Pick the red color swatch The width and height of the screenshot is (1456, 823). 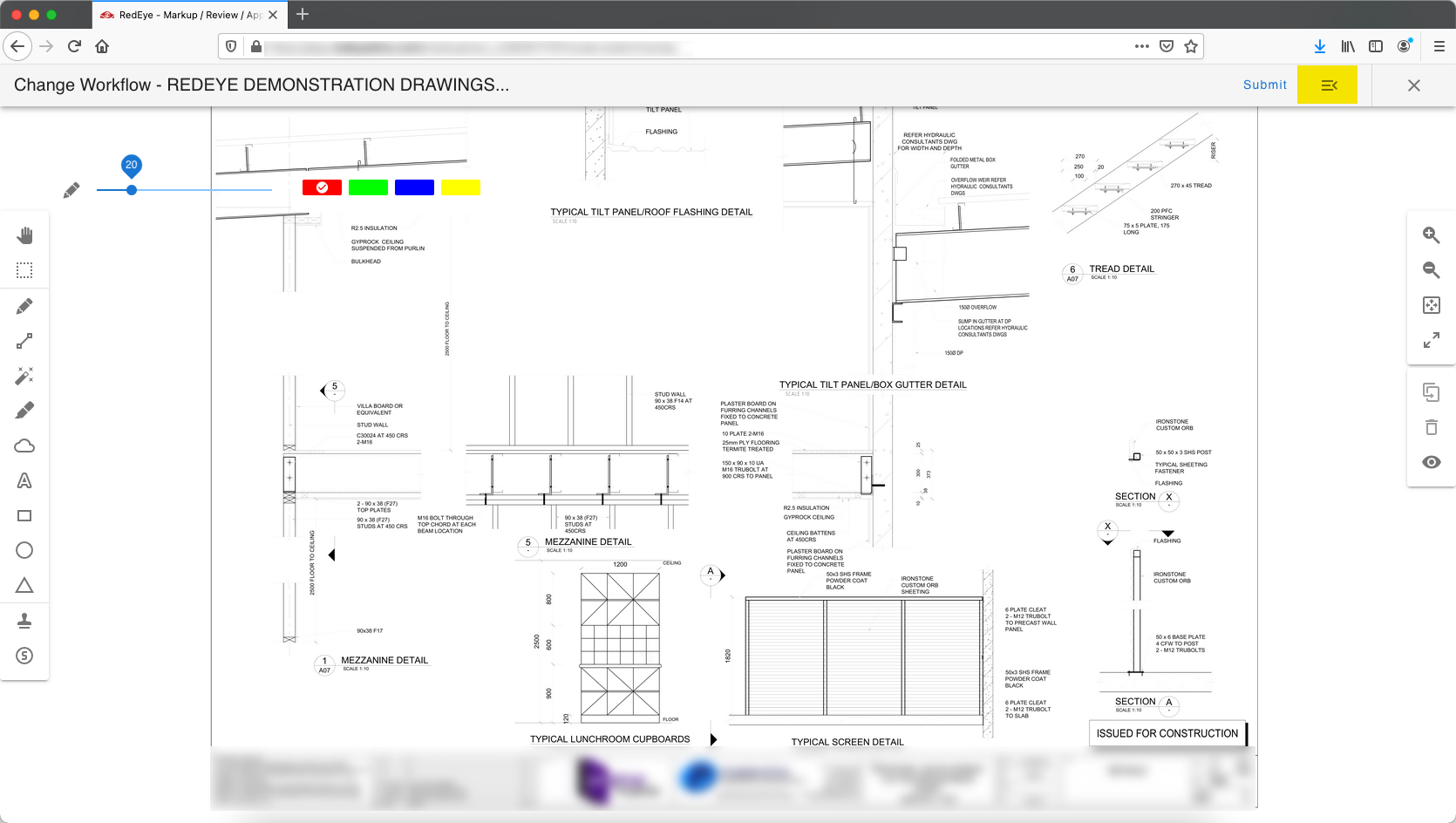322,187
